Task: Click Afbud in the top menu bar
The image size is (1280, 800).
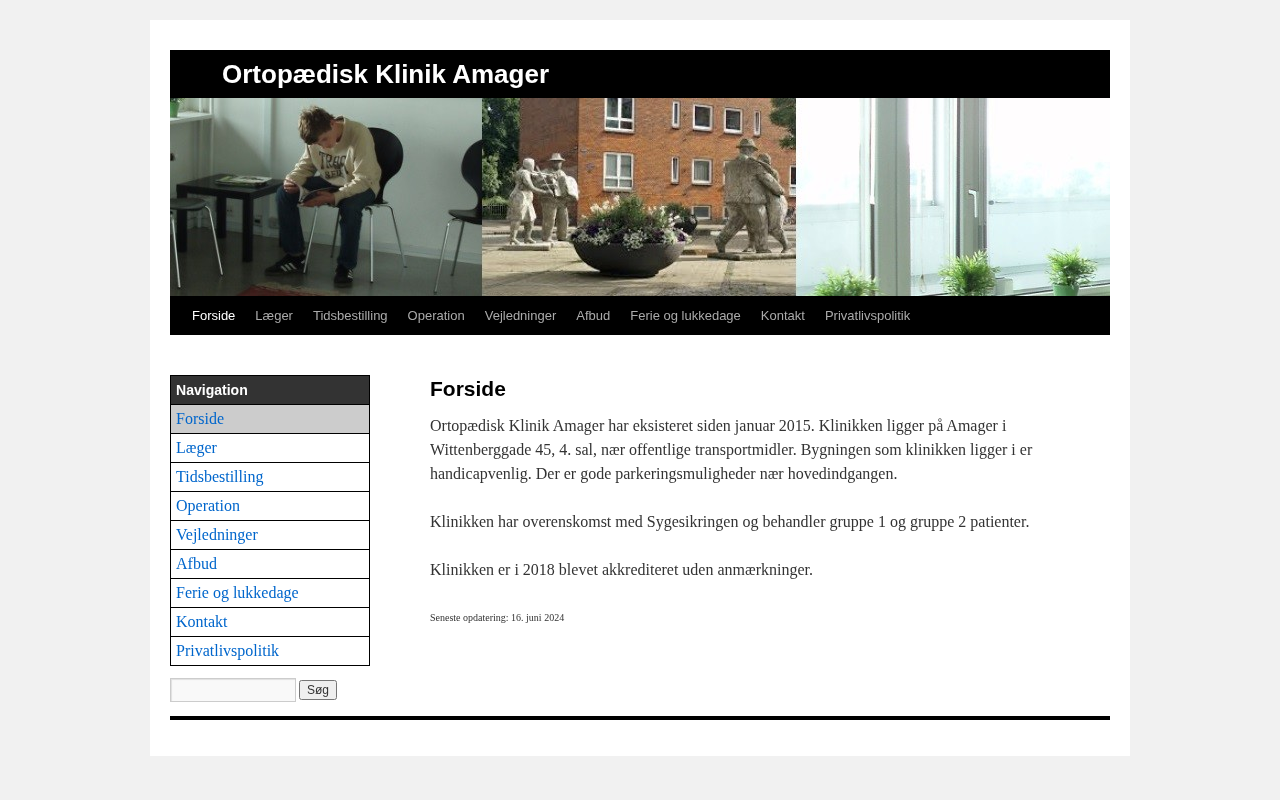Action: pyautogui.click(x=593, y=316)
